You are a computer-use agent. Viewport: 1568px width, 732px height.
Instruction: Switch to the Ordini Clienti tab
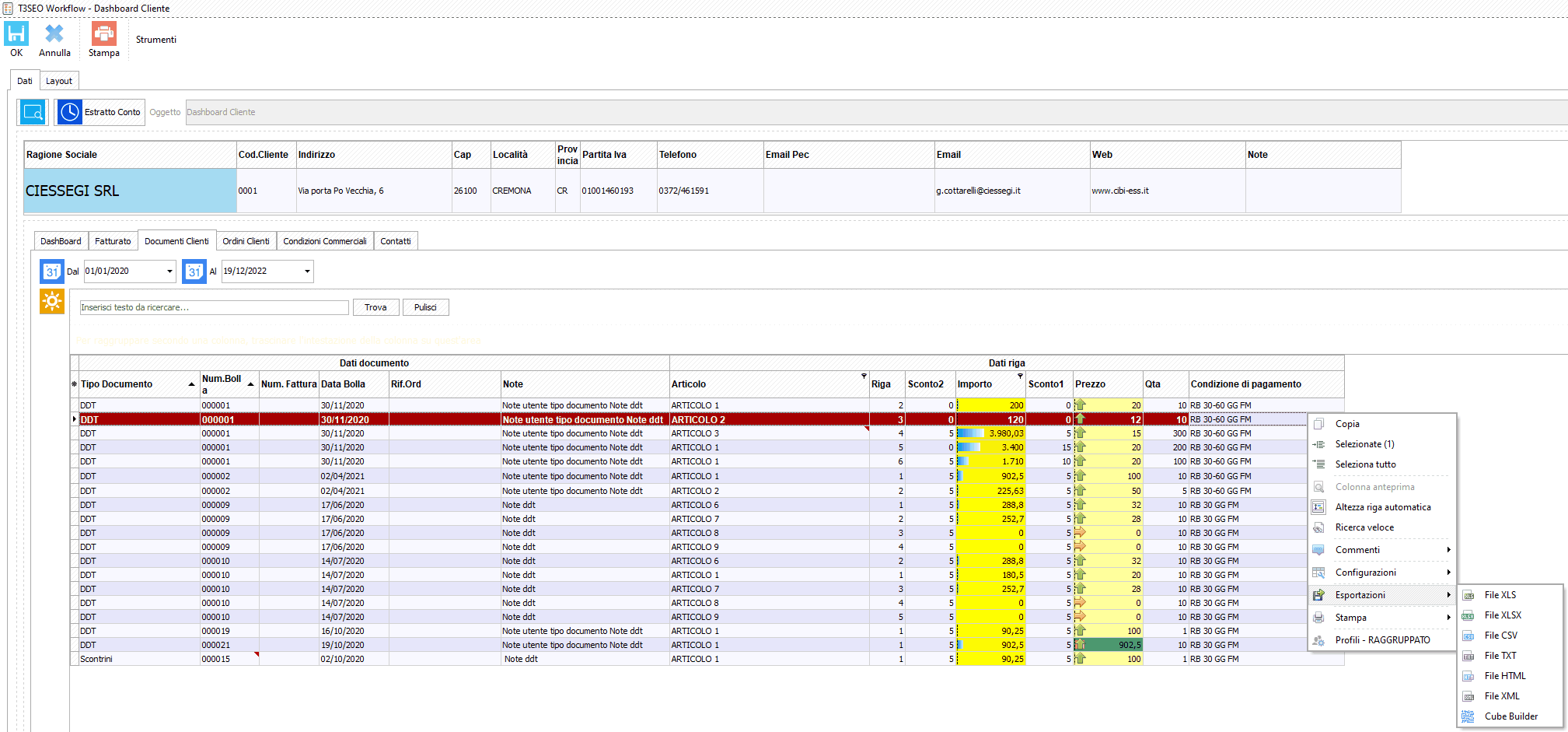tap(246, 241)
